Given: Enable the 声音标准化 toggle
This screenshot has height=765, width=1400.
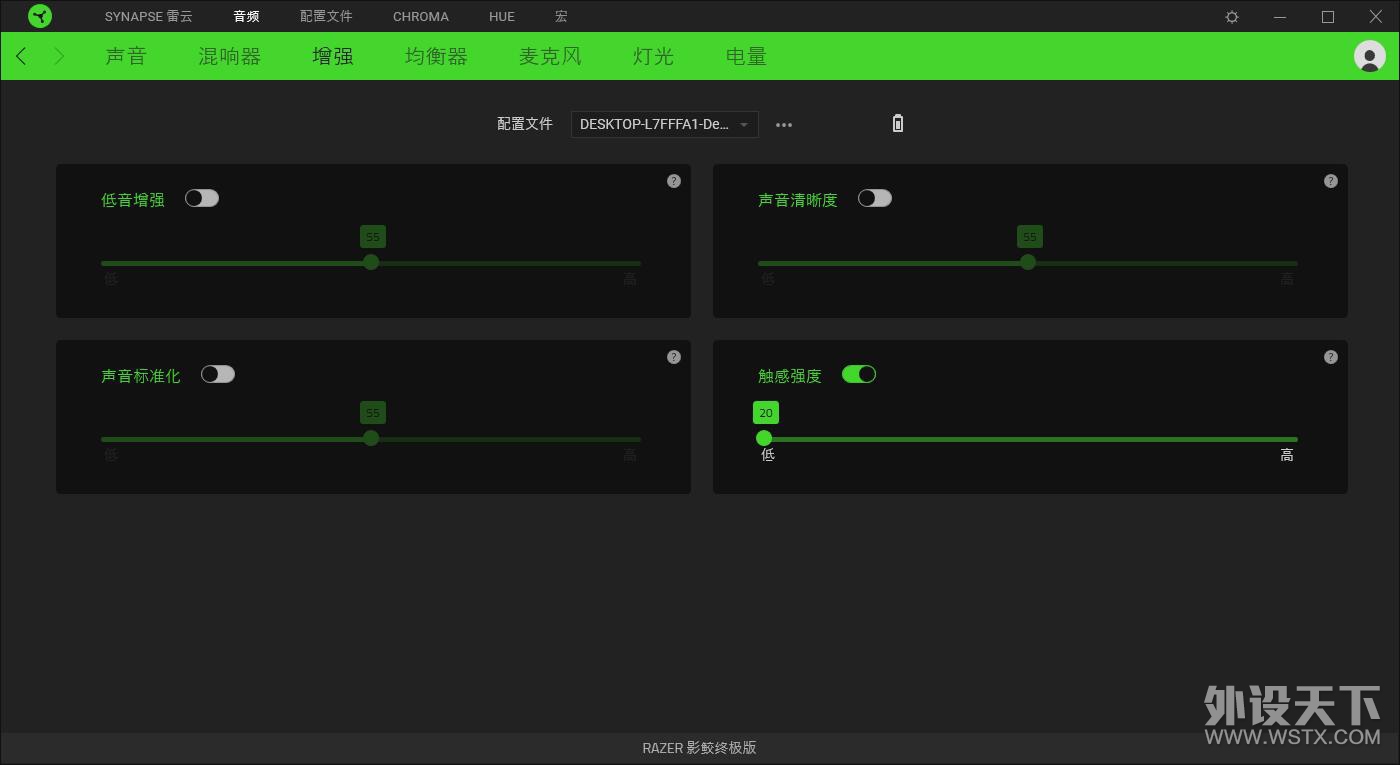Looking at the screenshot, I should pyautogui.click(x=218, y=374).
